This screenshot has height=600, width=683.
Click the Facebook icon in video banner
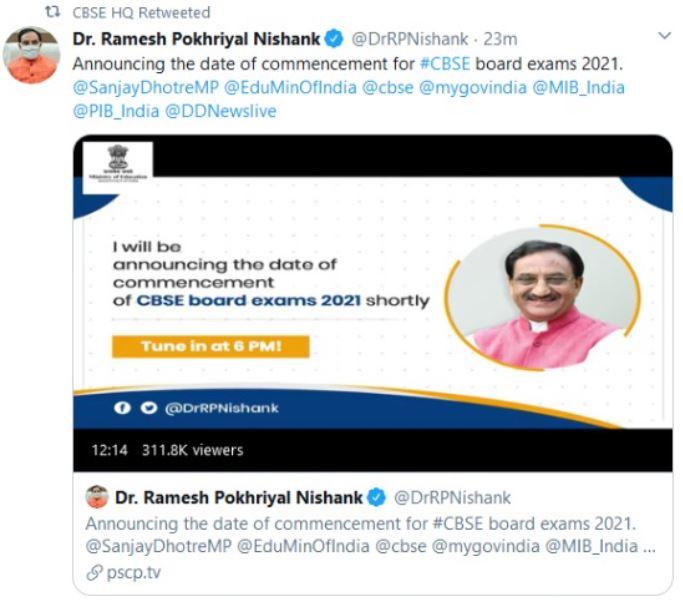(x=122, y=408)
